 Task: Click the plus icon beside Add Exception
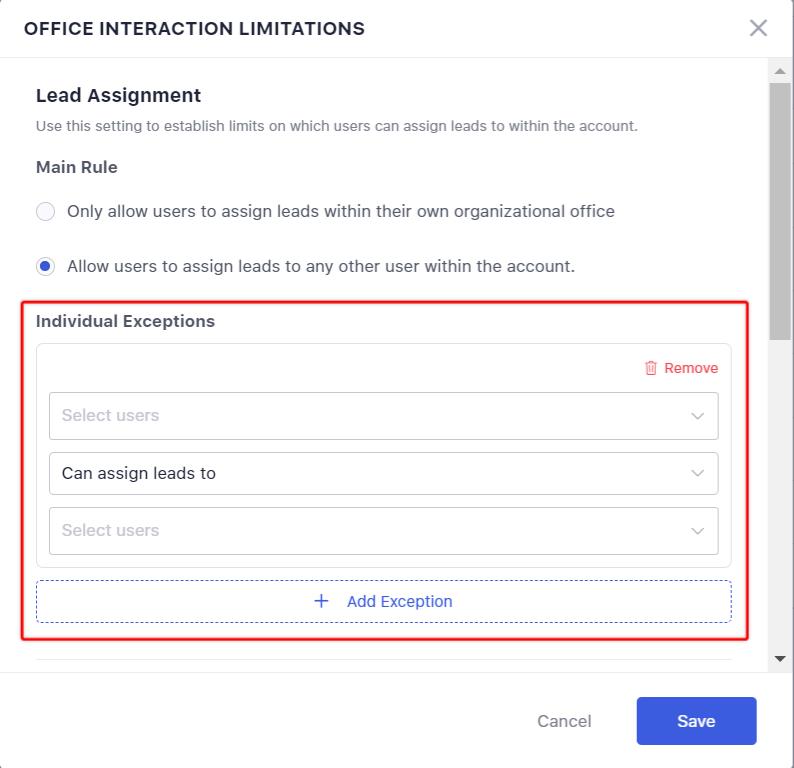click(x=321, y=601)
